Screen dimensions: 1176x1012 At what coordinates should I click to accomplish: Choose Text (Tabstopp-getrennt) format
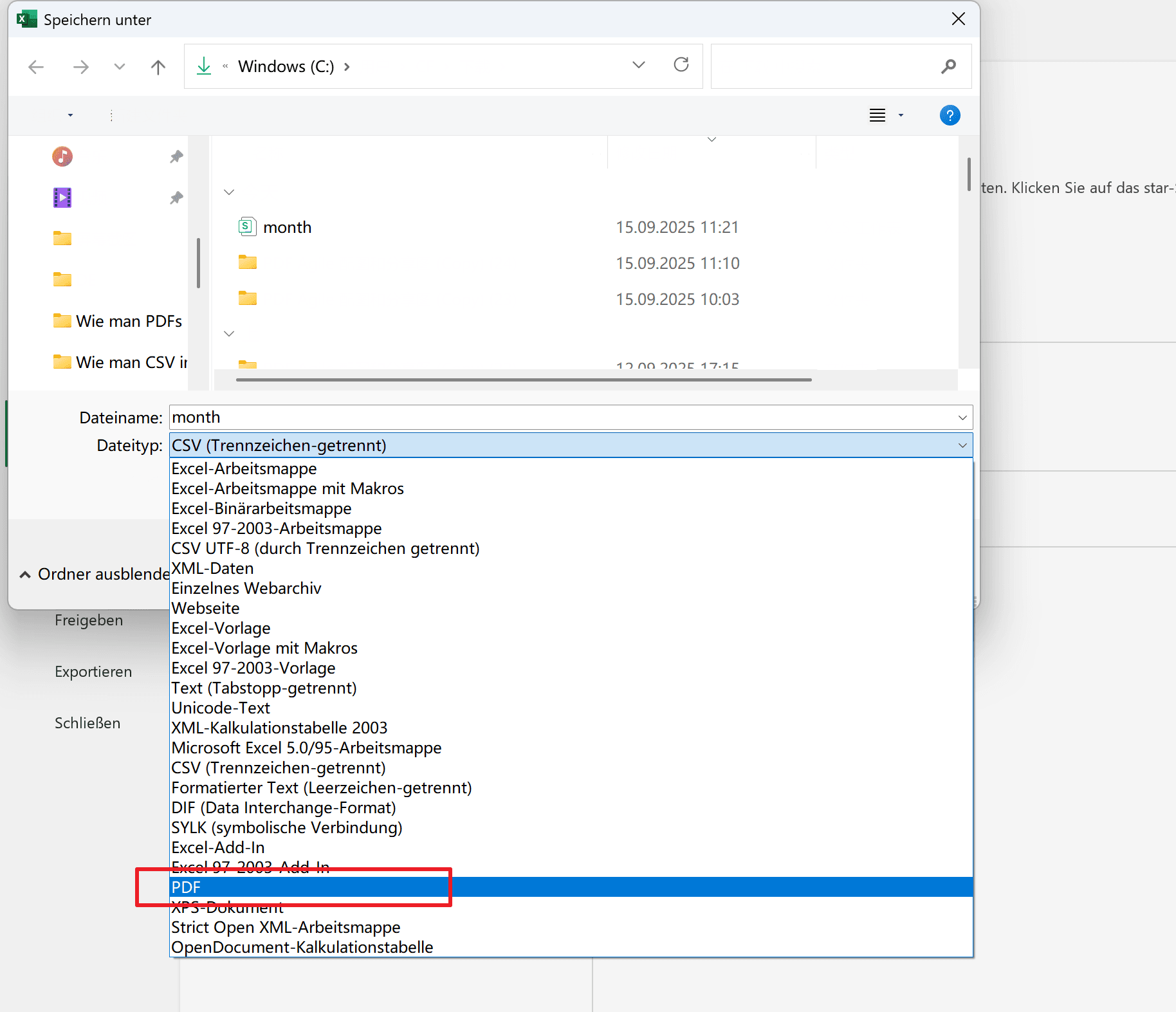pyautogui.click(x=571, y=688)
